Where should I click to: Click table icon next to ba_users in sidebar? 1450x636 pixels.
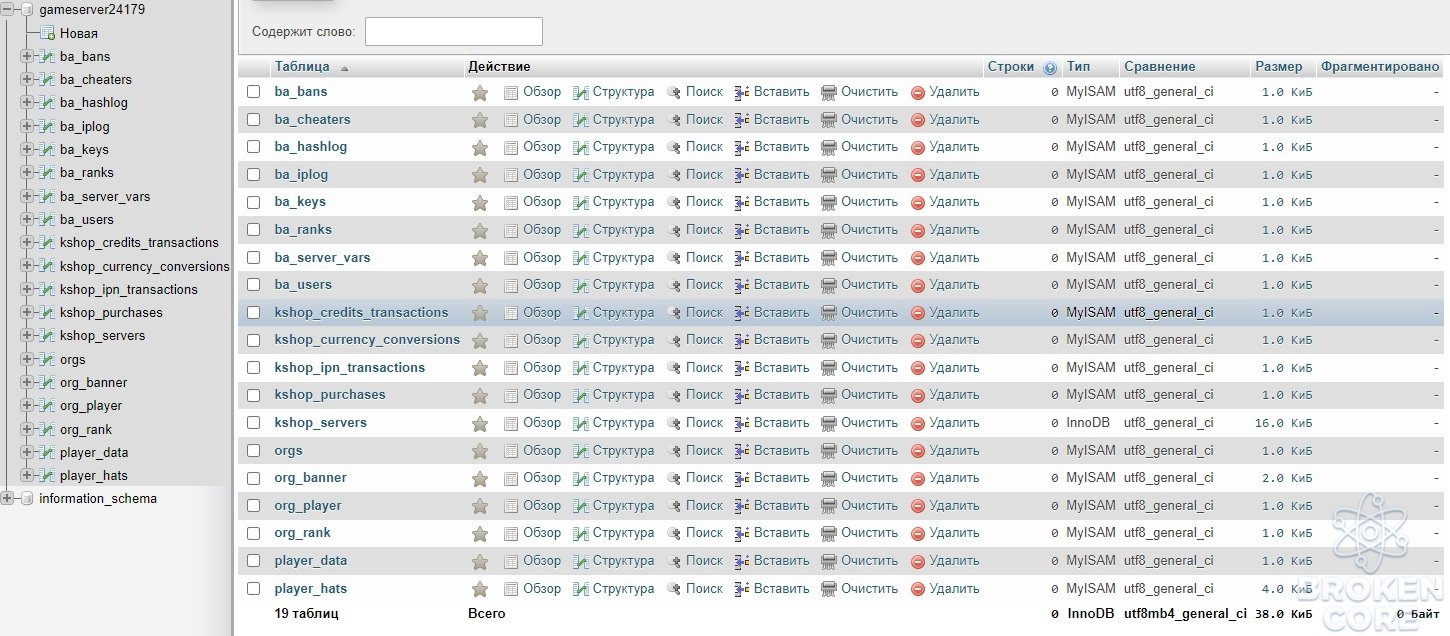[x=46, y=220]
